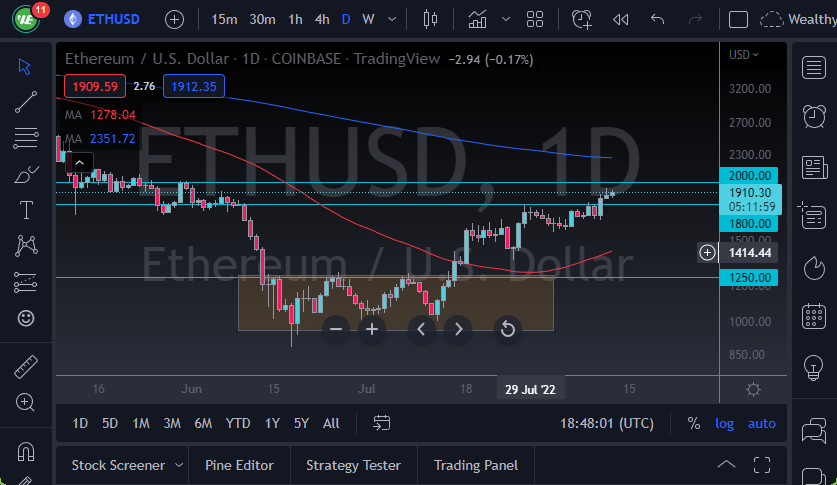This screenshot has width=837, height=485.
Task: Toggle magnet mode snapping
Action: [26, 452]
